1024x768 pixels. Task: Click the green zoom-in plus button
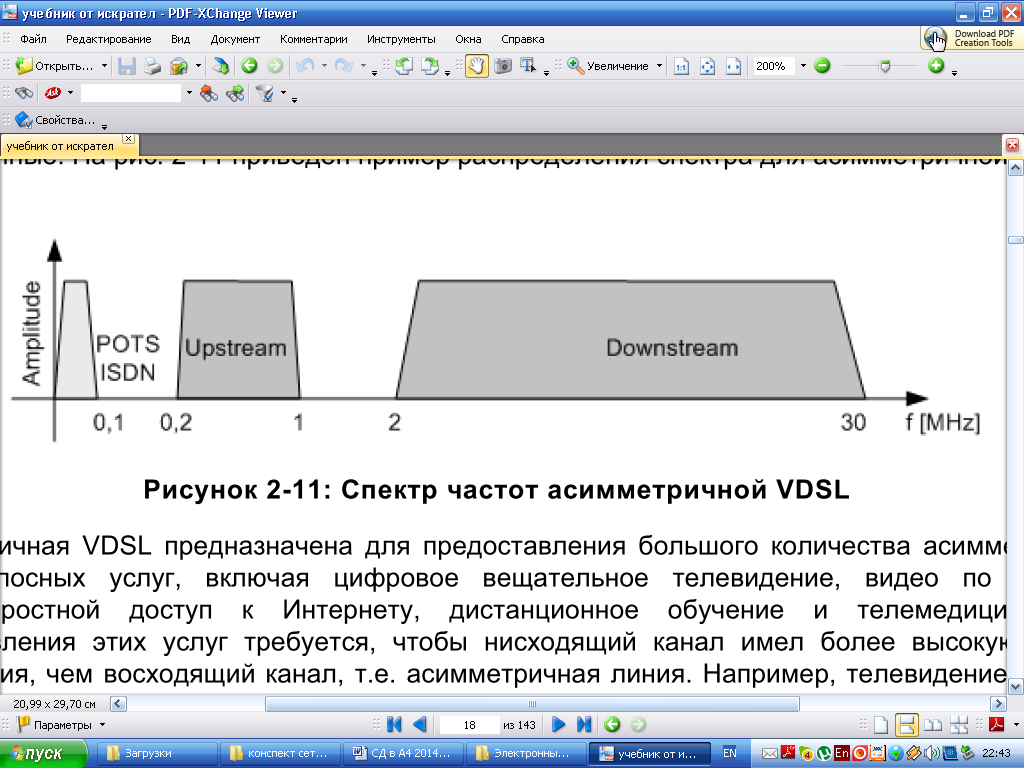[936, 66]
